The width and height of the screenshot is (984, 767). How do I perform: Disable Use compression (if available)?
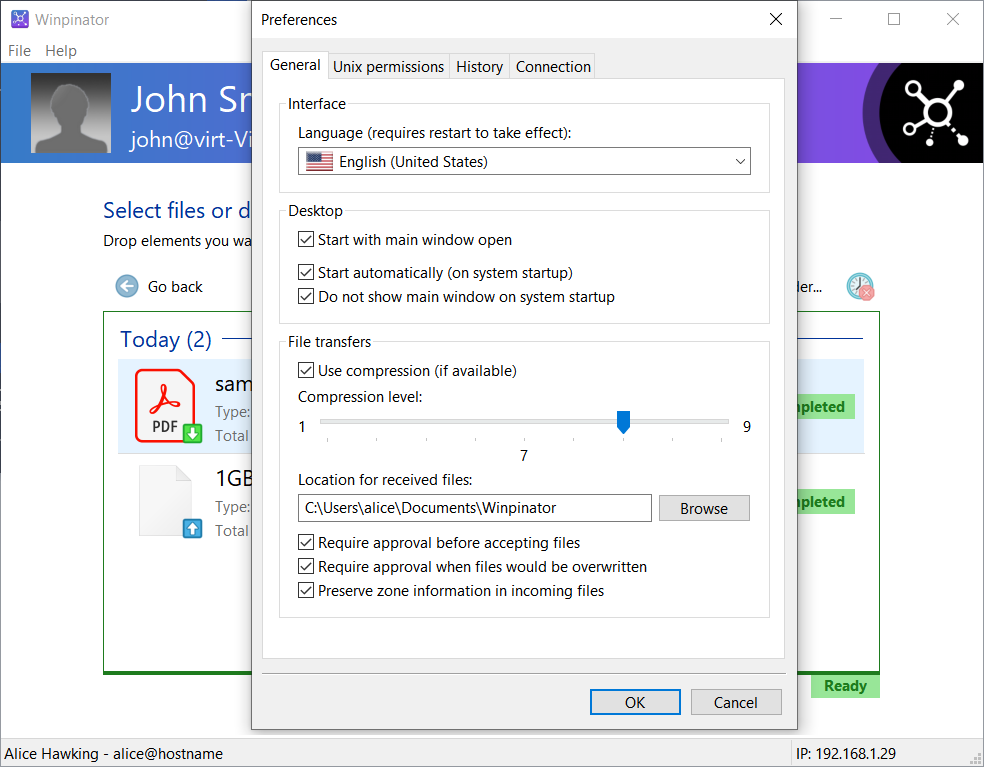(305, 370)
